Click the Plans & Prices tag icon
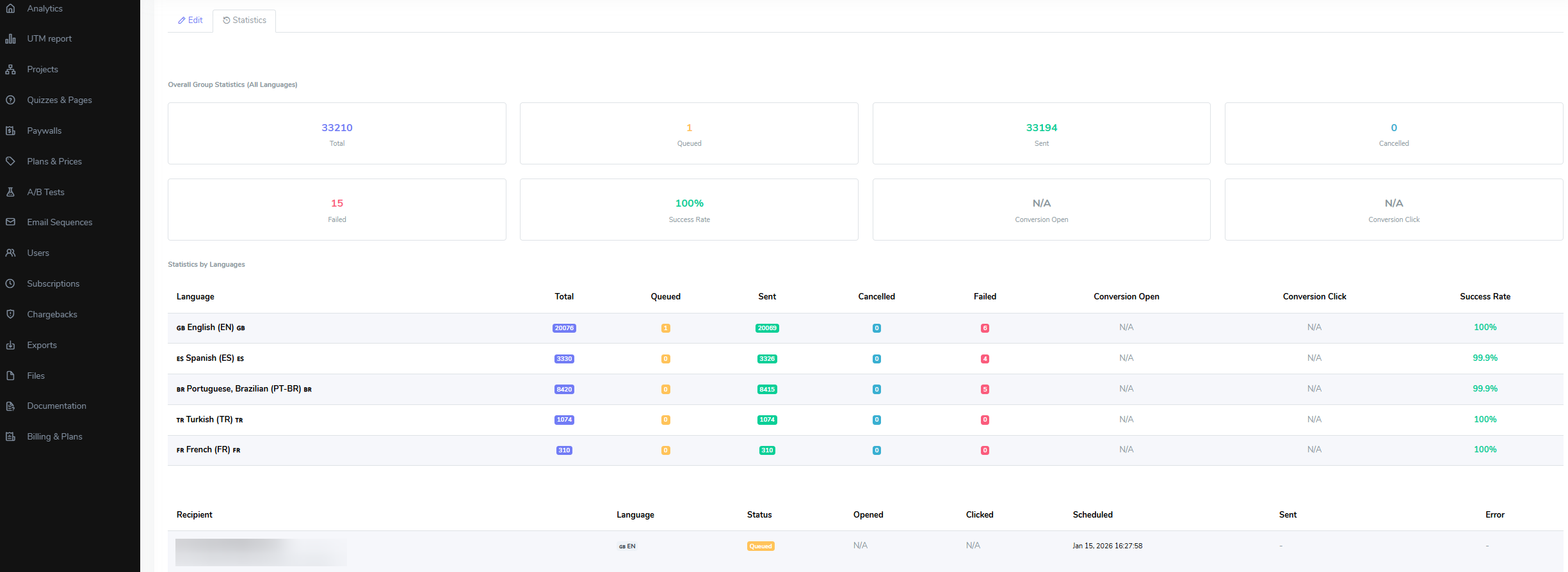 [10, 161]
